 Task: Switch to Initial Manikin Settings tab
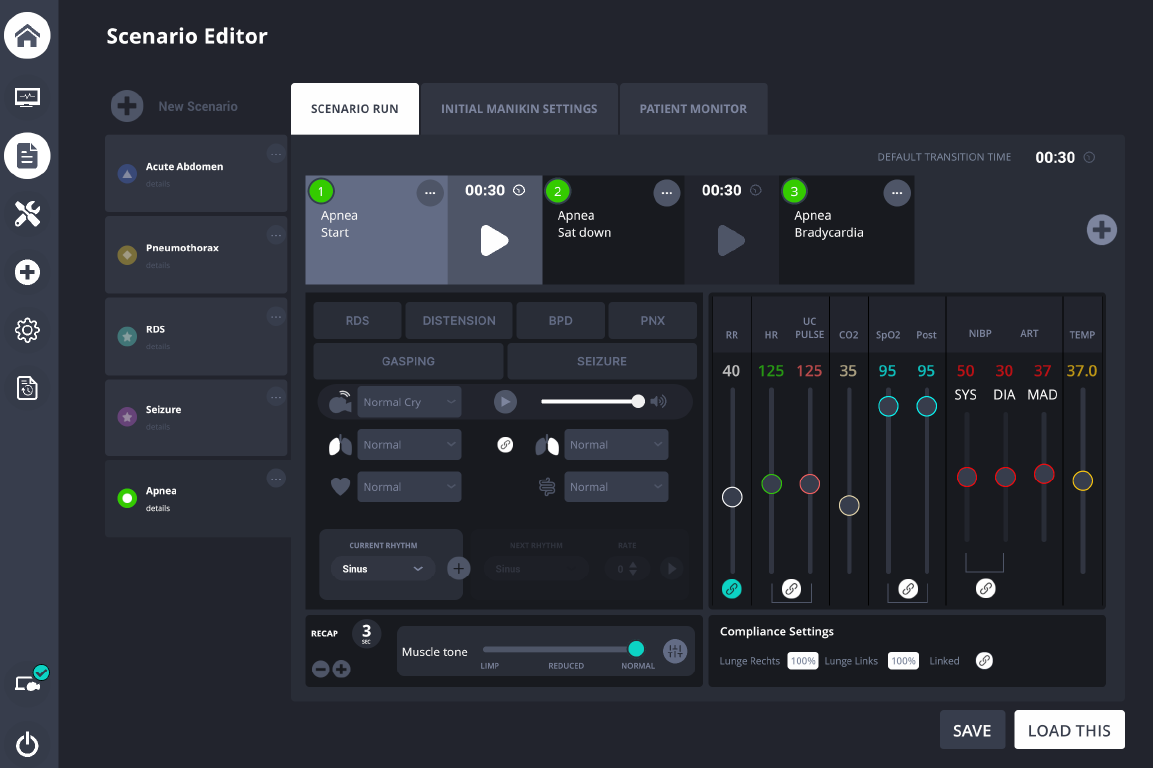[x=519, y=109]
